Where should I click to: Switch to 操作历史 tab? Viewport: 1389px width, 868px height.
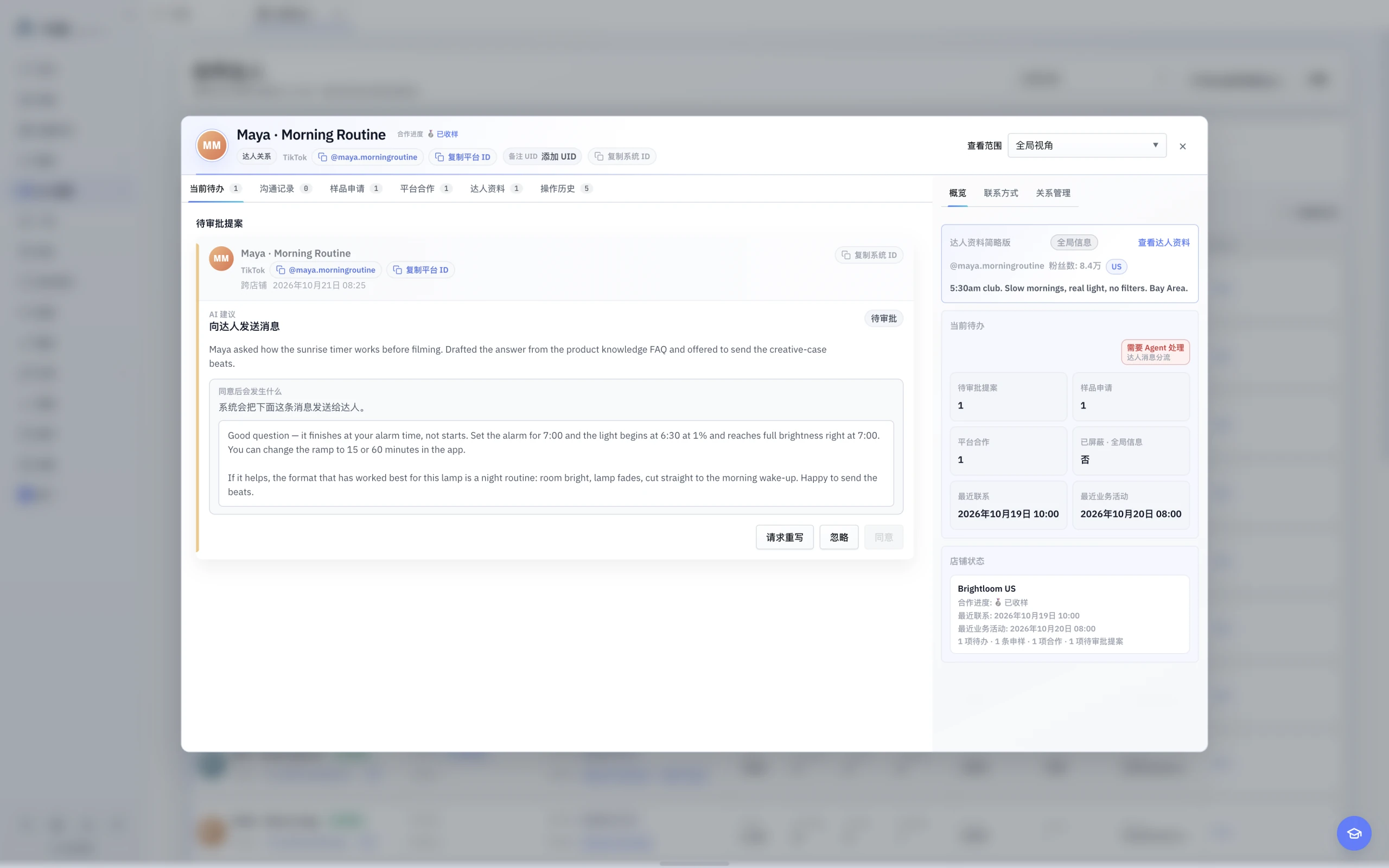pyautogui.click(x=566, y=189)
